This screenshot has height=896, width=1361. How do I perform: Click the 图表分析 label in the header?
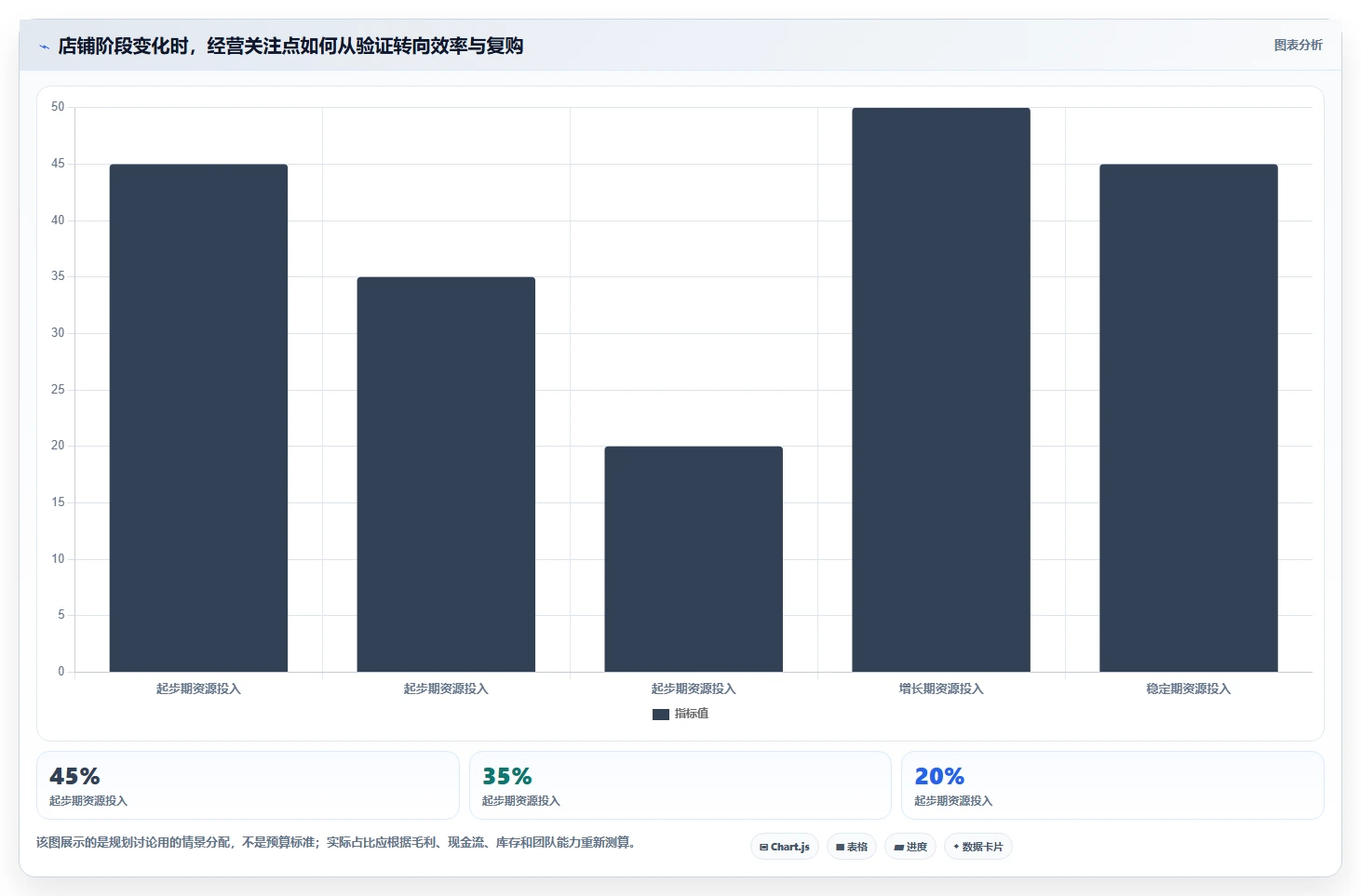pos(1298,45)
